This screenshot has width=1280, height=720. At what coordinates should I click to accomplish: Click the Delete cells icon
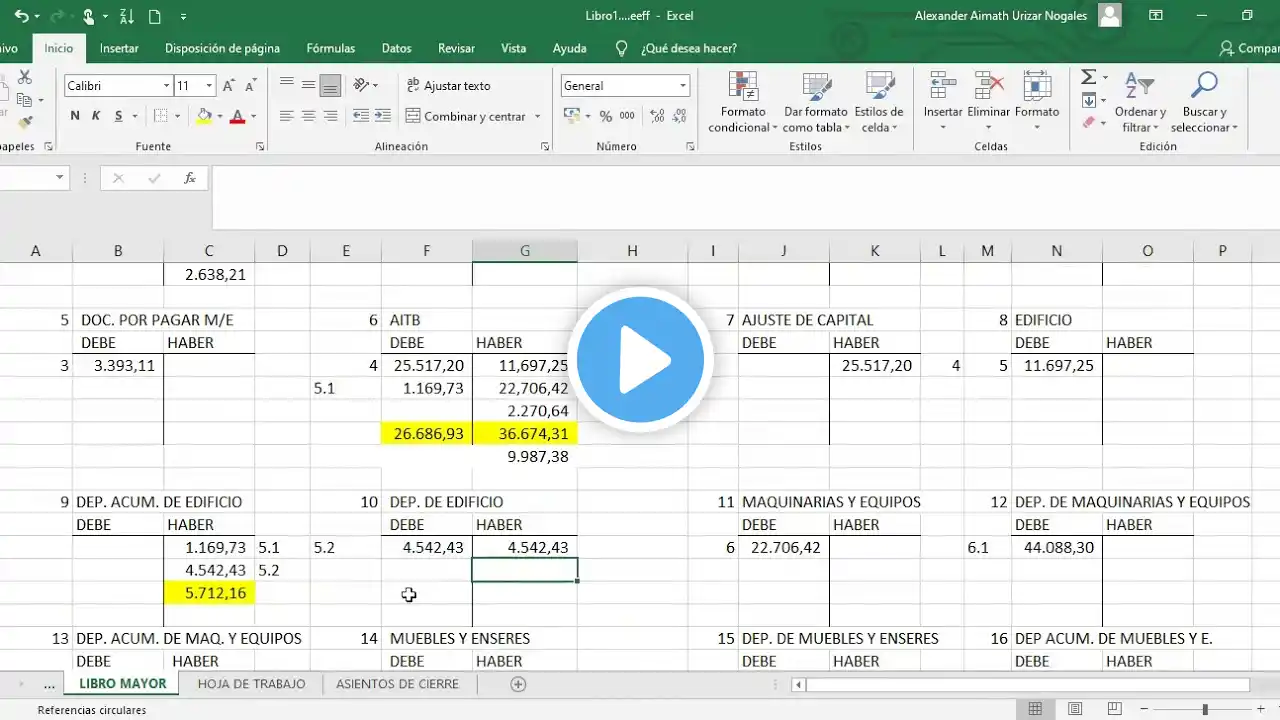988,88
